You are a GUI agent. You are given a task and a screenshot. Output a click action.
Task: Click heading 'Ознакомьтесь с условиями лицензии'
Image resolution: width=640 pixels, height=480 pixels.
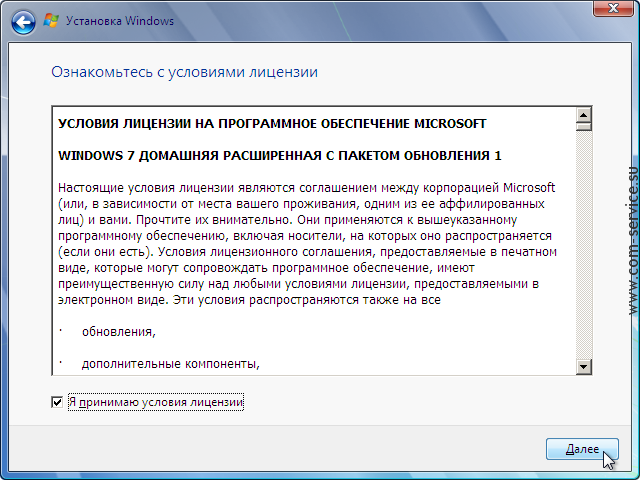184,72
